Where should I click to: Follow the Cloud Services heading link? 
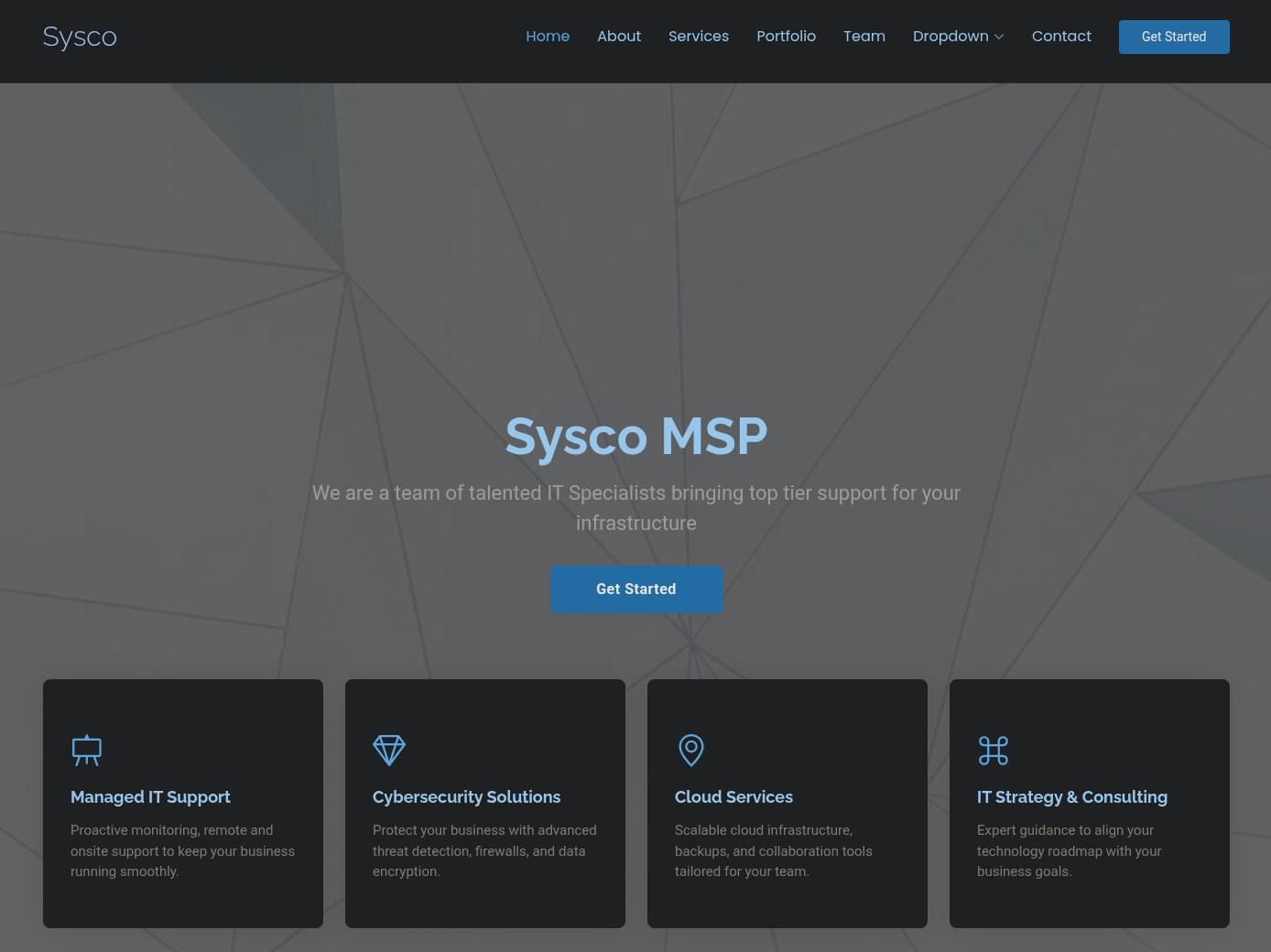click(733, 797)
